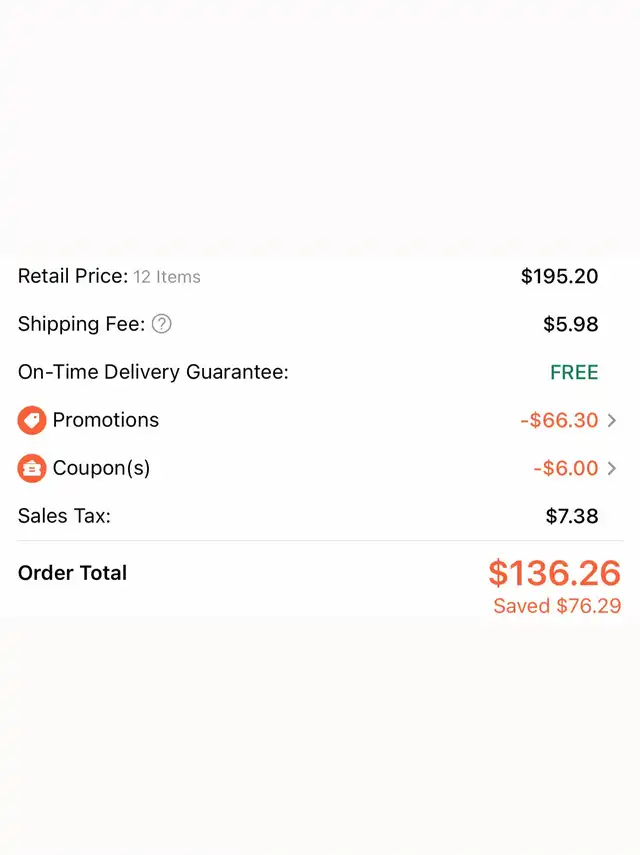Image resolution: width=640 pixels, height=855 pixels.
Task: Select the Shipping Fee label
Action: tap(82, 324)
